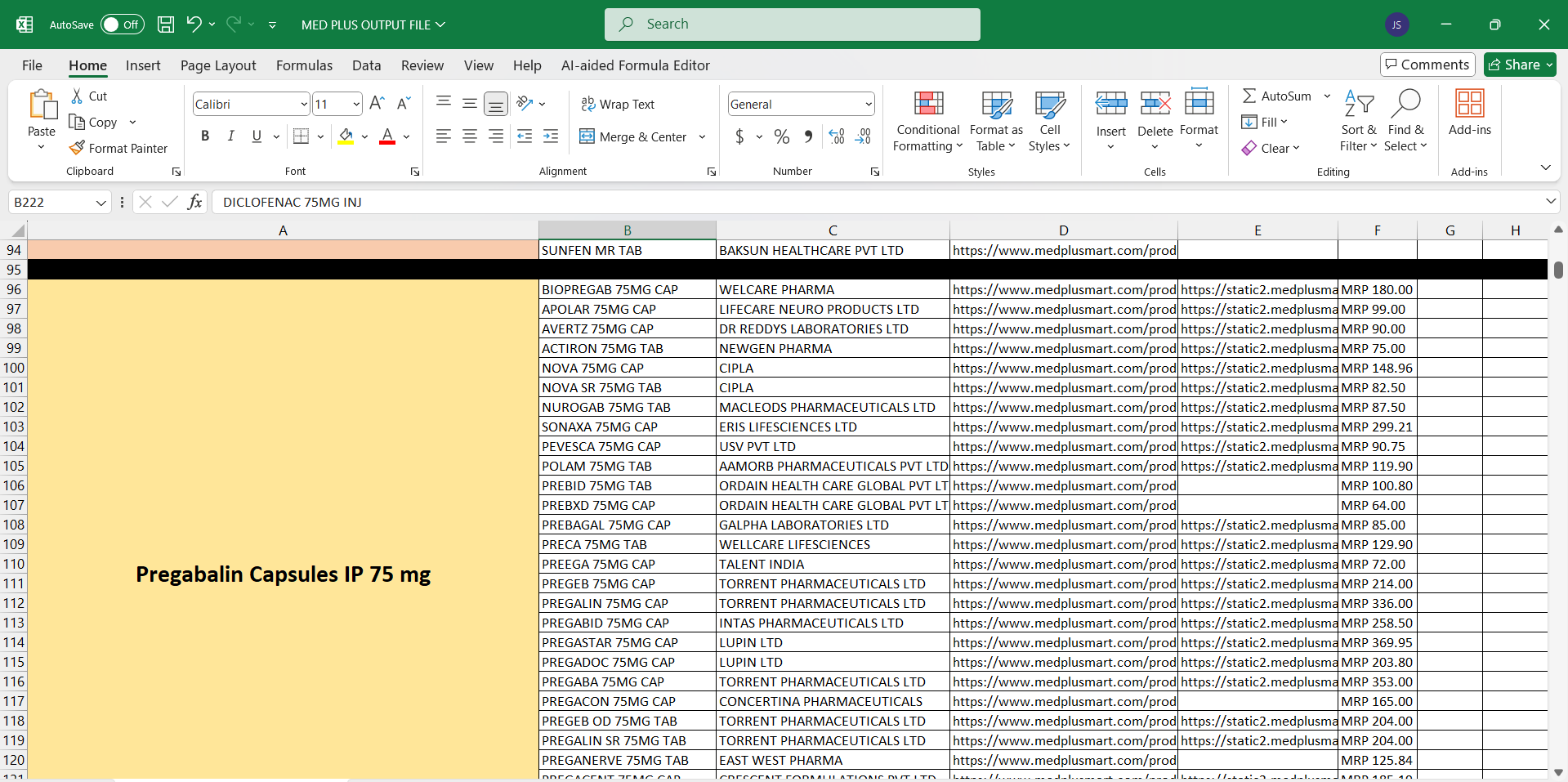Open the General number format dropdown
The width and height of the screenshot is (1568, 782).
(x=869, y=104)
